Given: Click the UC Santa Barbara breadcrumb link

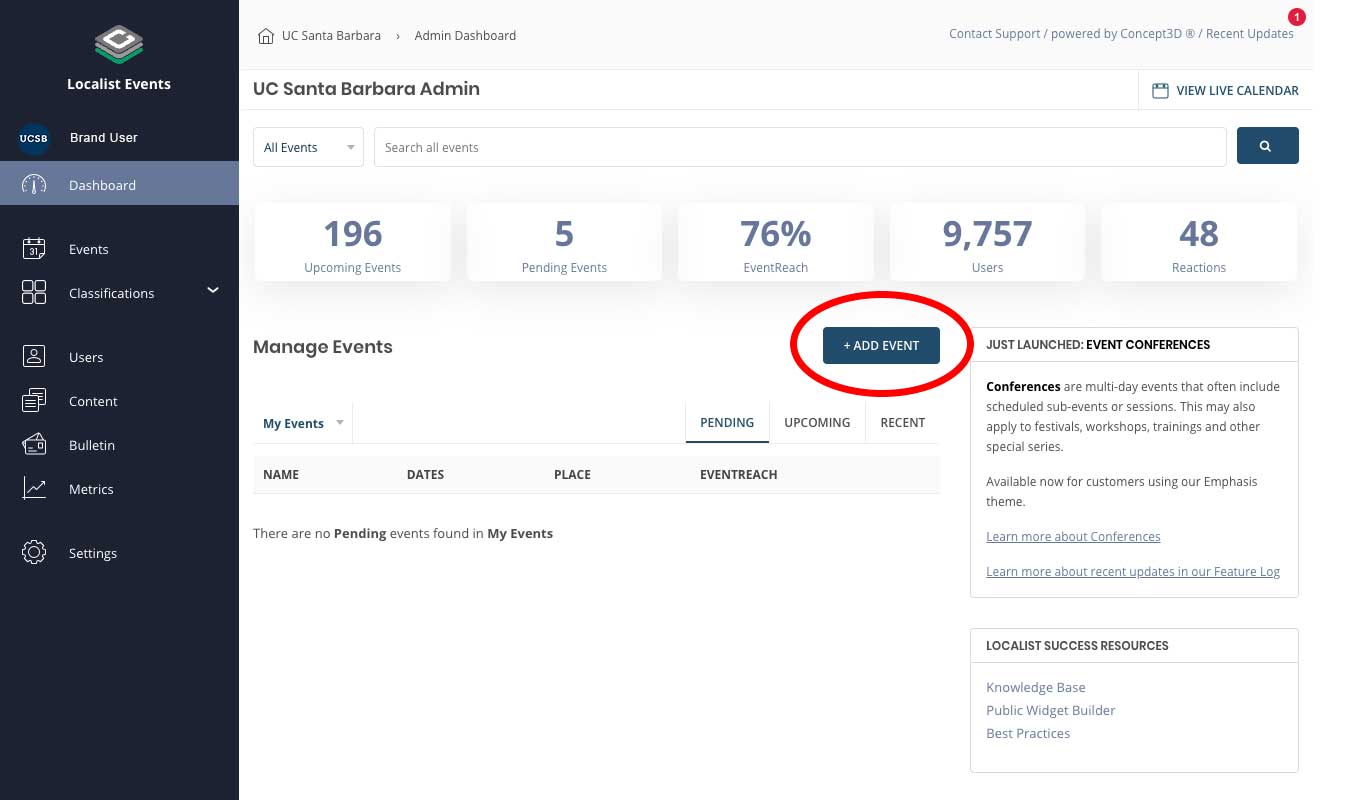Looking at the screenshot, I should pyautogui.click(x=331, y=36).
